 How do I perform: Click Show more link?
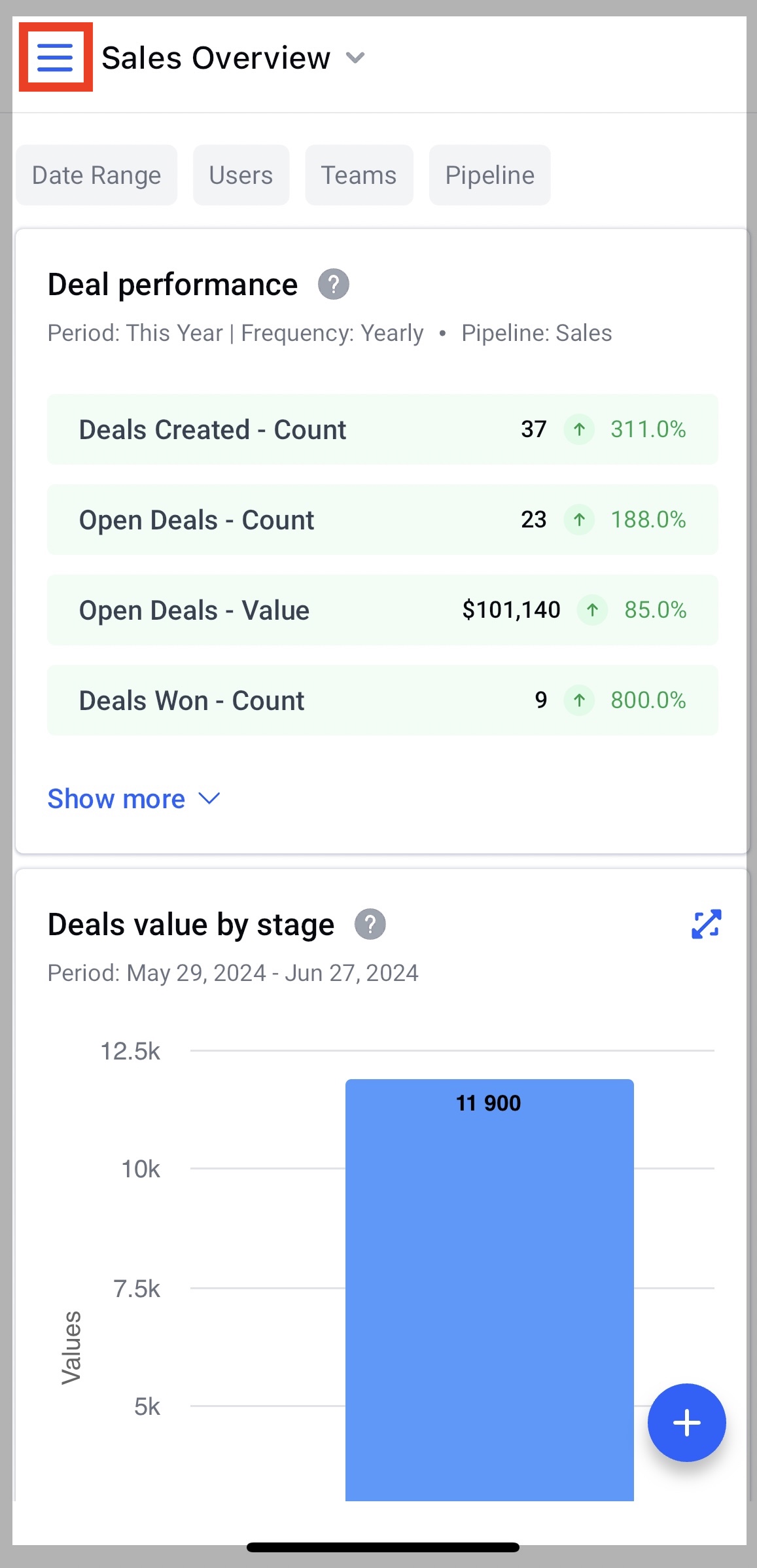click(116, 799)
